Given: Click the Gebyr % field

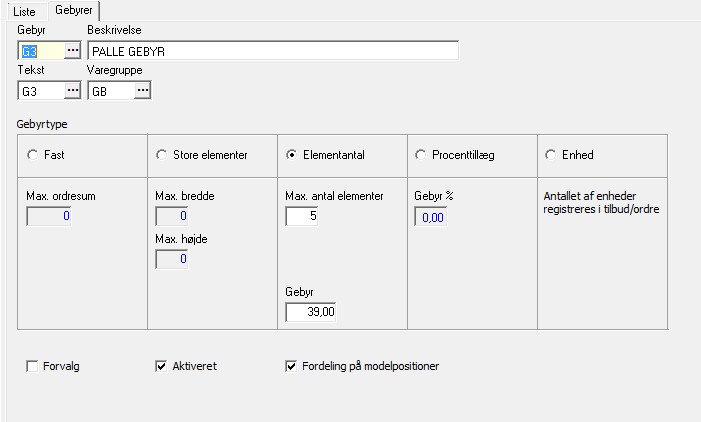Looking at the screenshot, I should click(x=432, y=216).
